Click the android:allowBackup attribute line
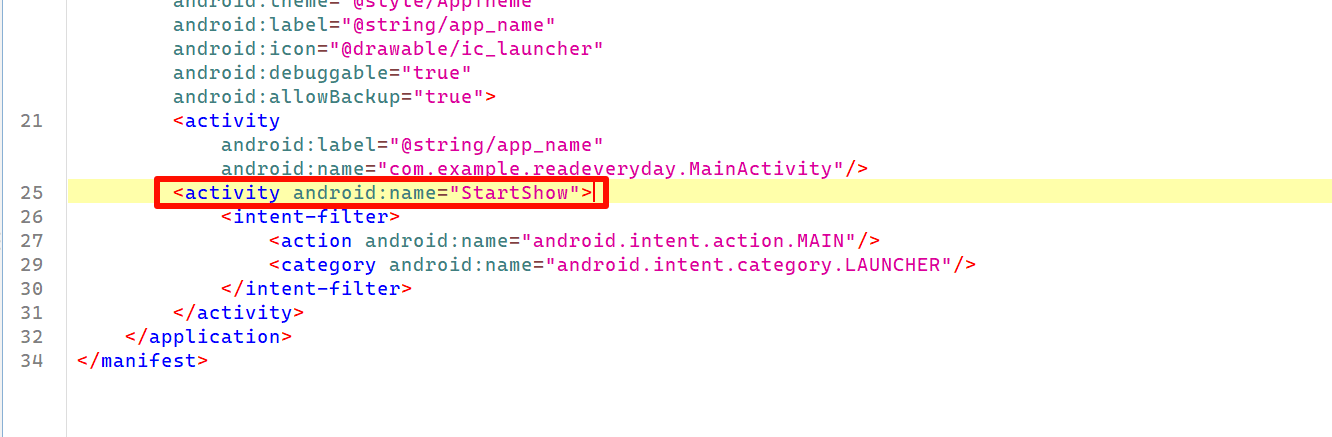Screen dimensions: 1332x437 tap(335, 97)
